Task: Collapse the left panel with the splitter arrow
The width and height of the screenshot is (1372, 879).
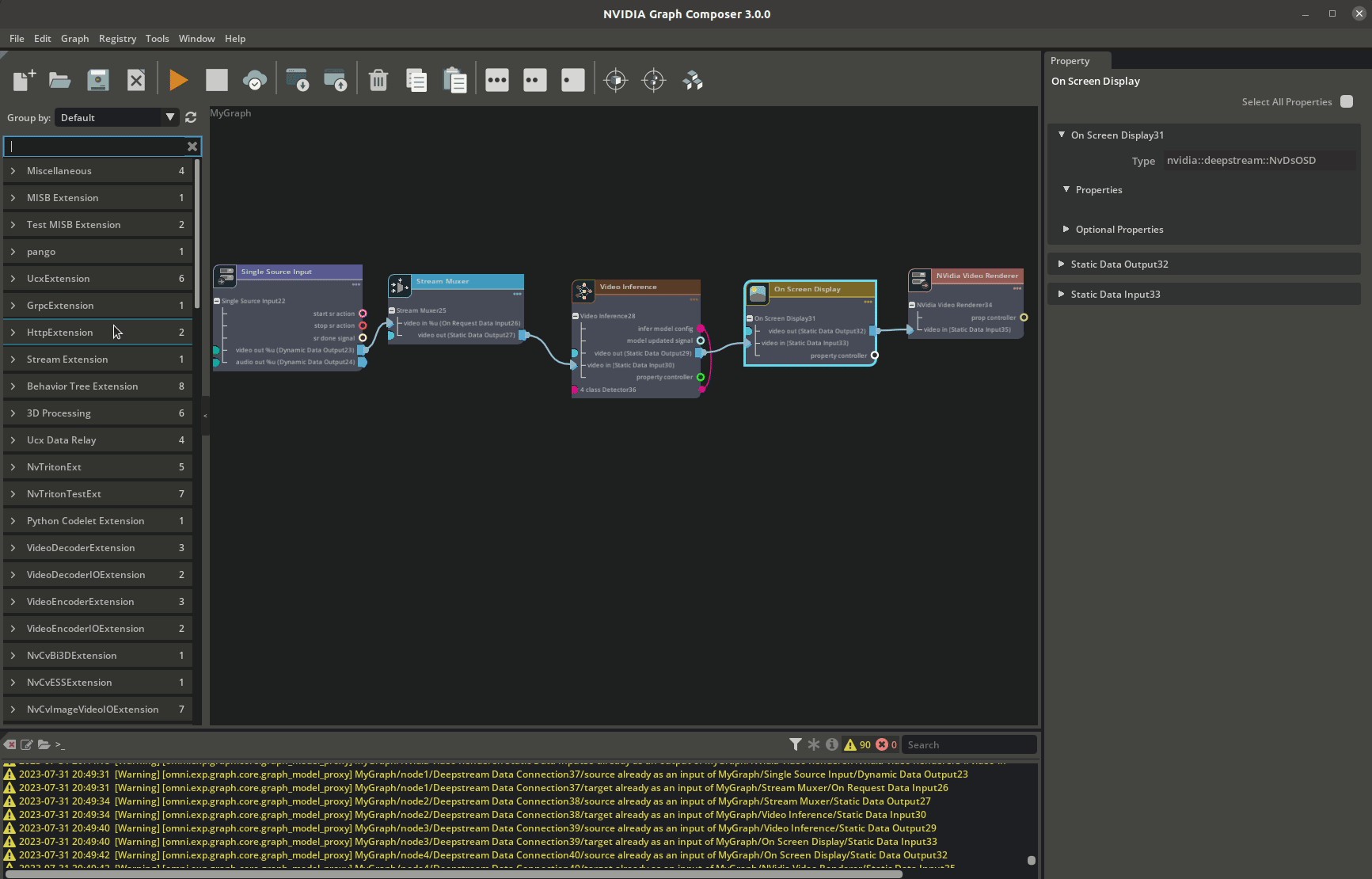Action: coord(205,416)
